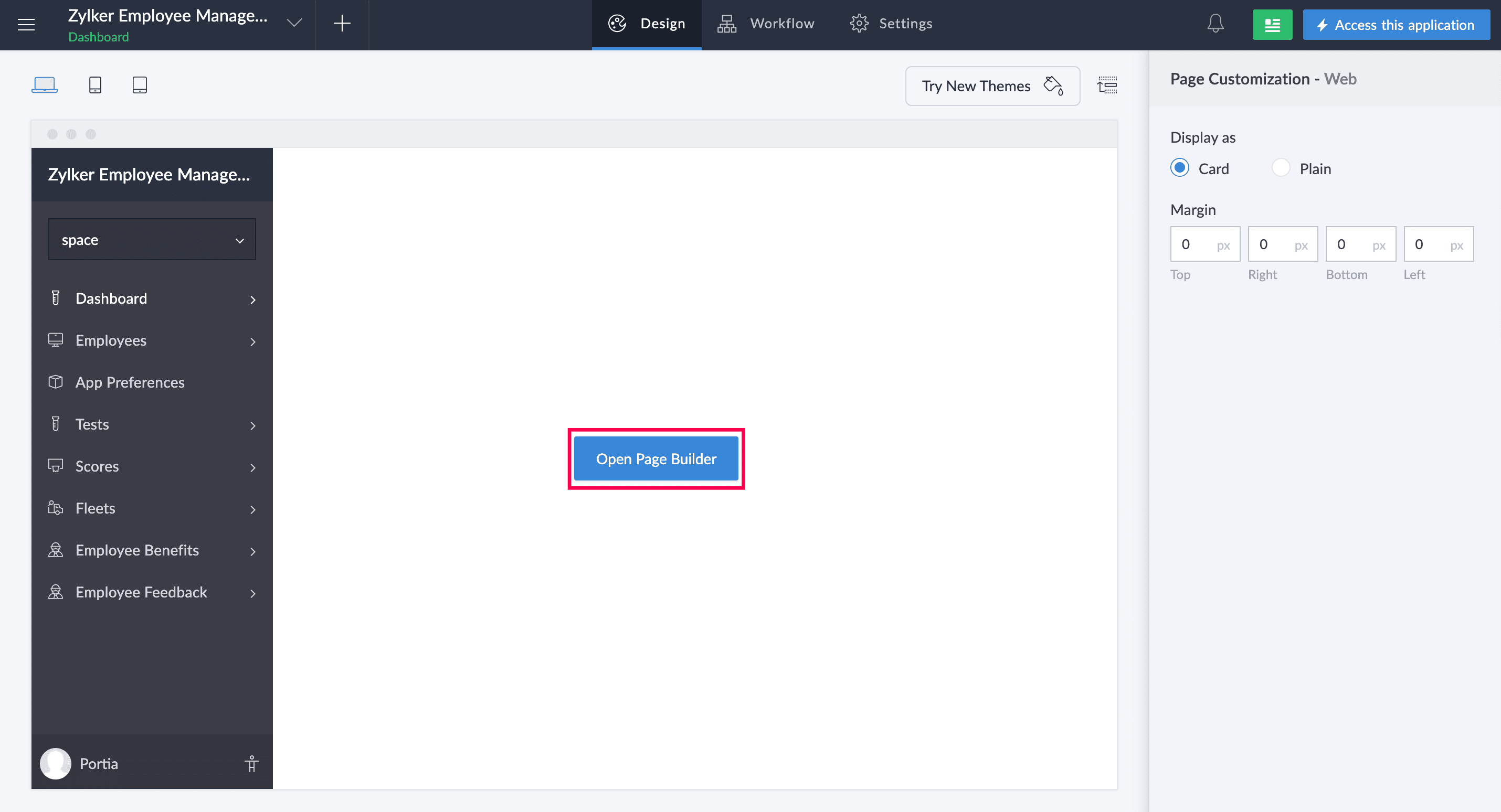Select Card display radio button

[1180, 168]
